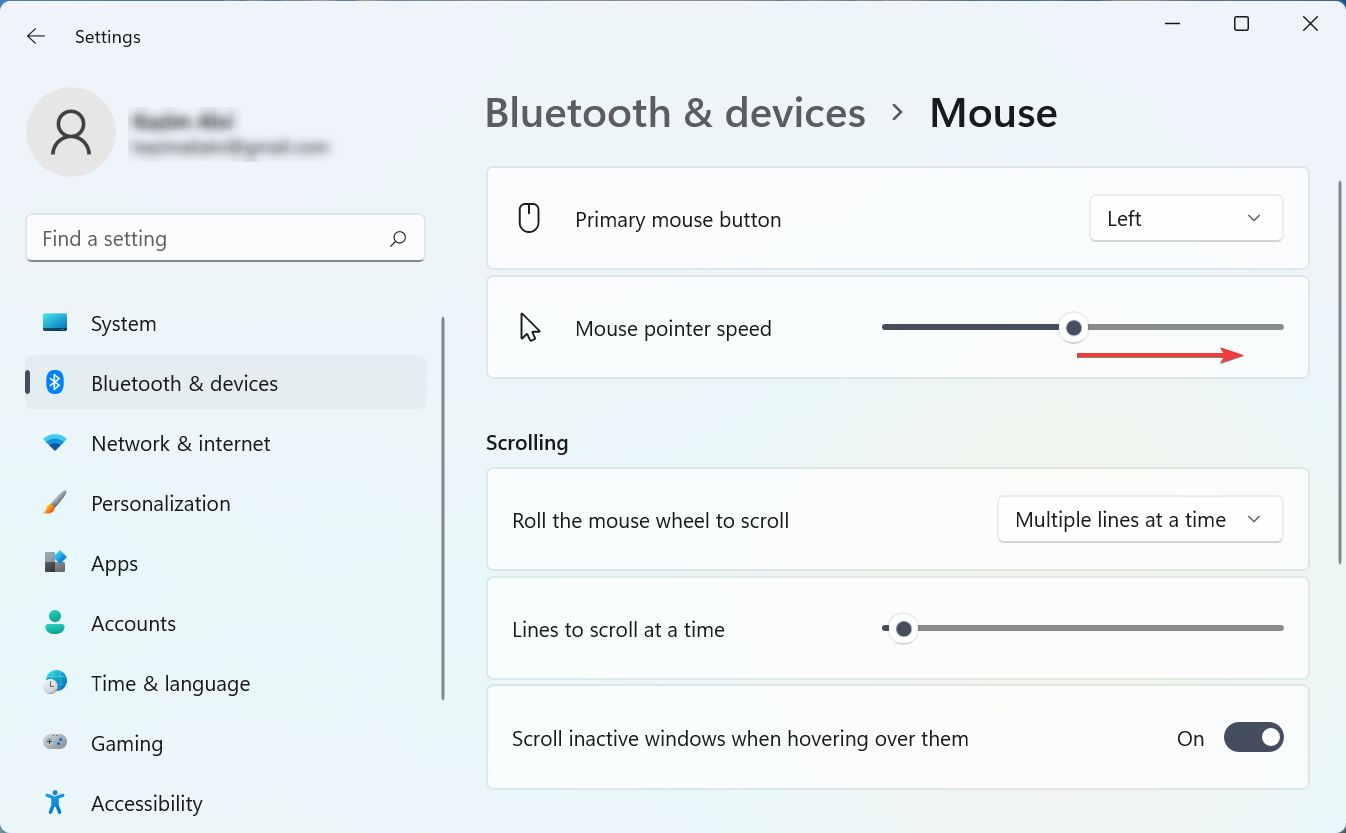Viewport: 1346px width, 833px height.
Task: Open Network & internet settings
Action: click(55, 443)
